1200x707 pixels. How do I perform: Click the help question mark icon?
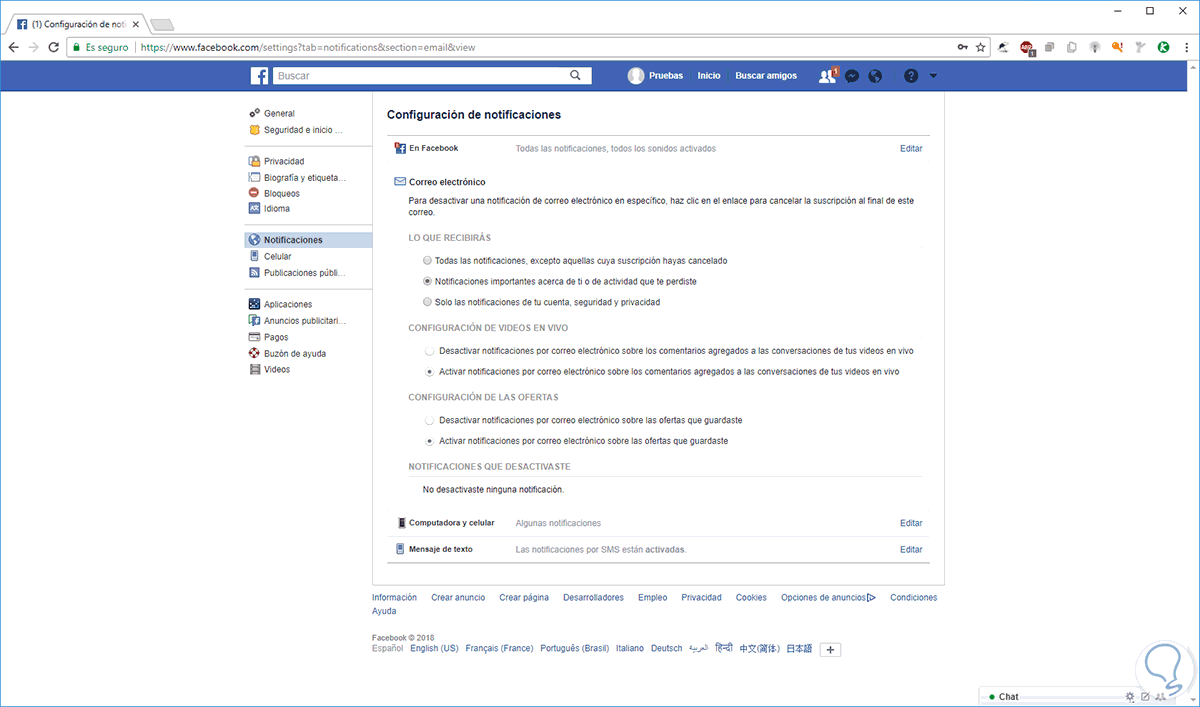point(910,76)
